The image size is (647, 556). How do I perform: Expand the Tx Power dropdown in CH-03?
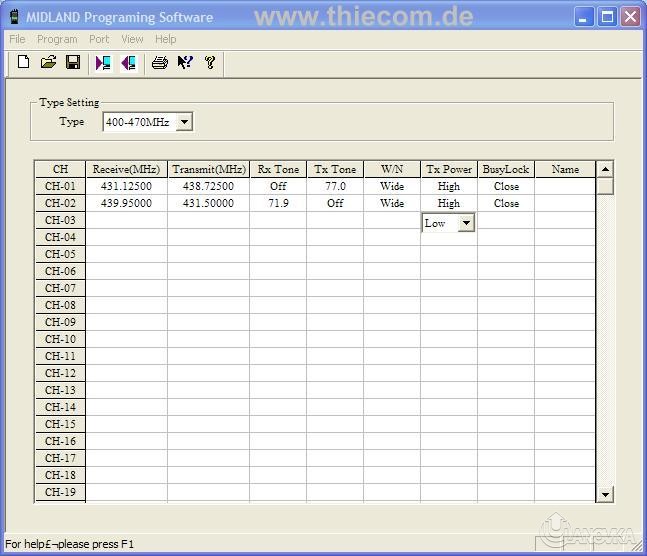click(465, 223)
